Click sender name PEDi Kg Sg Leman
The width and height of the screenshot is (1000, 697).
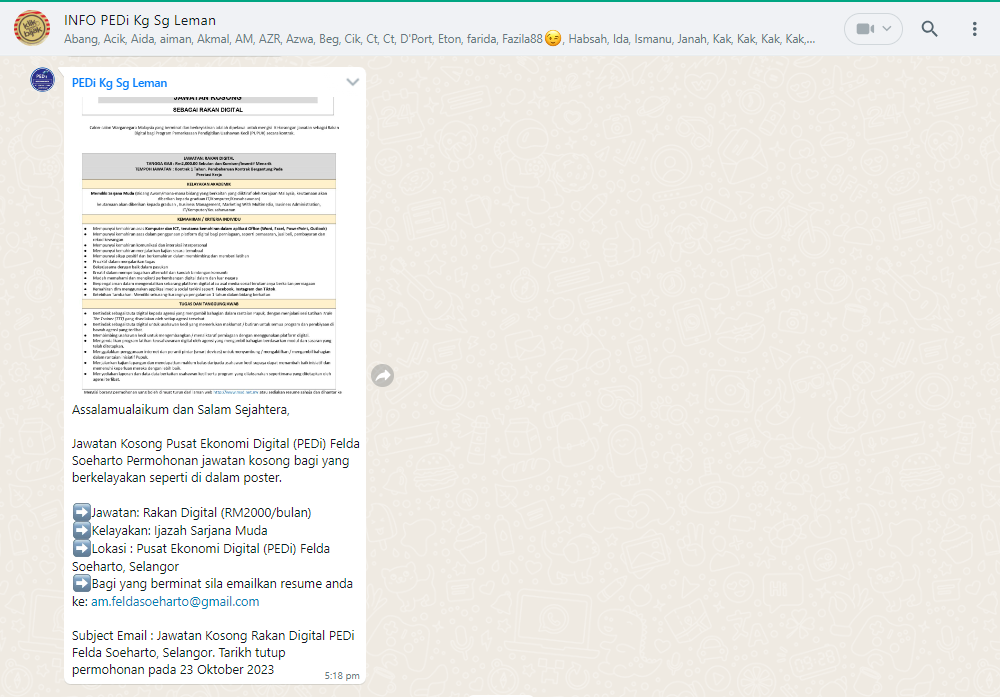119,83
